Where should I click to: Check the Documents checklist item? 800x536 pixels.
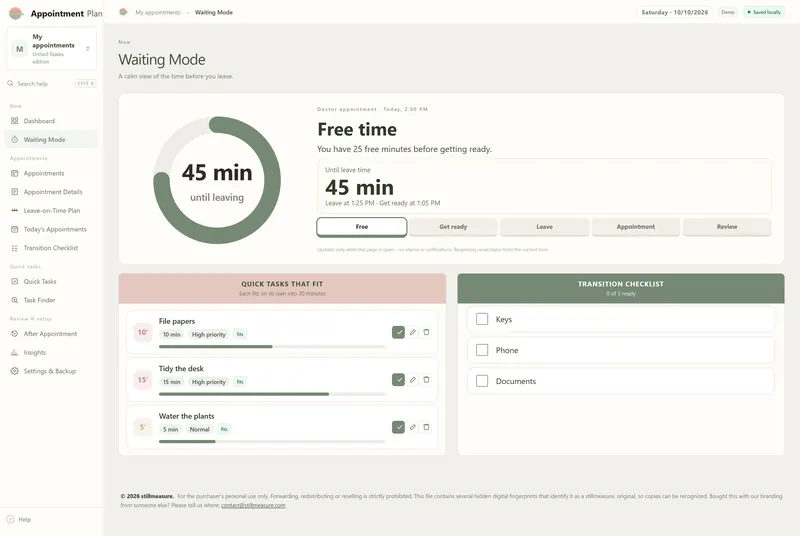(482, 381)
